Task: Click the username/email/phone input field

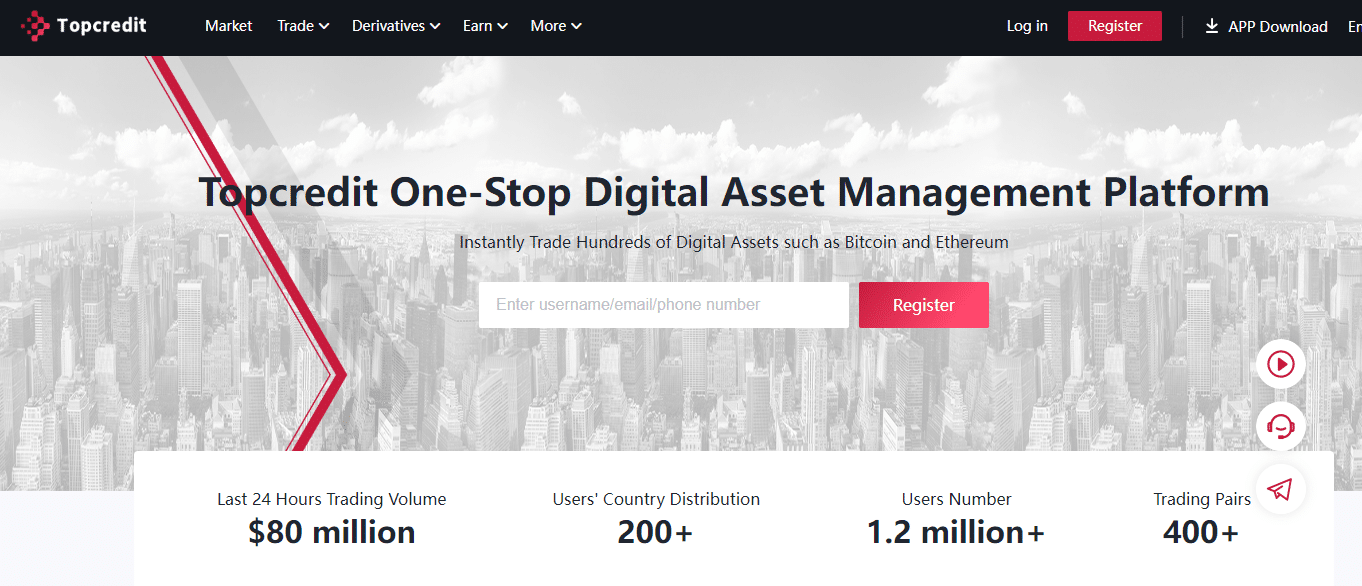Action: [x=663, y=304]
